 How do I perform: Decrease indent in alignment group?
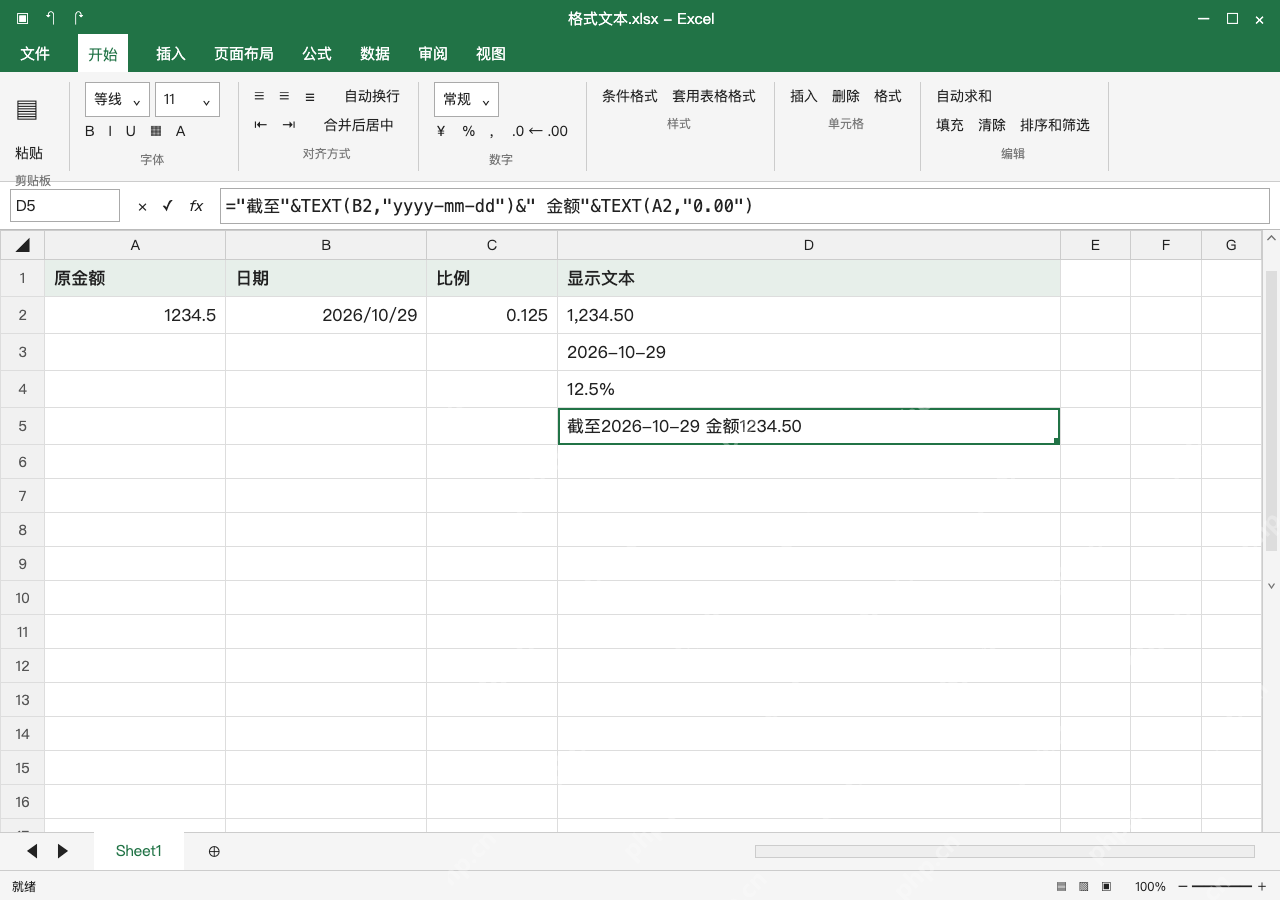click(x=261, y=125)
